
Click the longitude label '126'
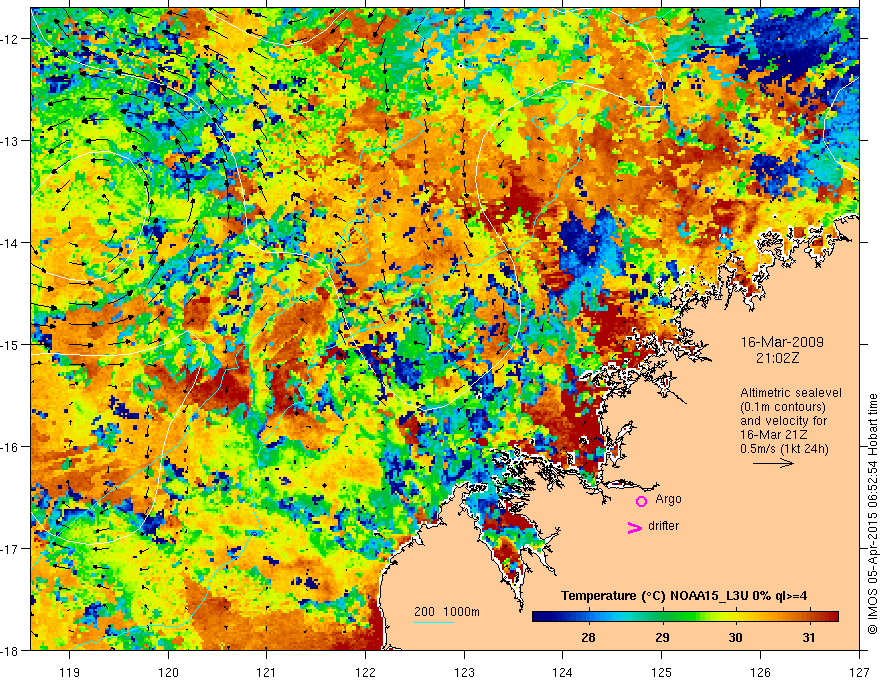[x=760, y=672]
